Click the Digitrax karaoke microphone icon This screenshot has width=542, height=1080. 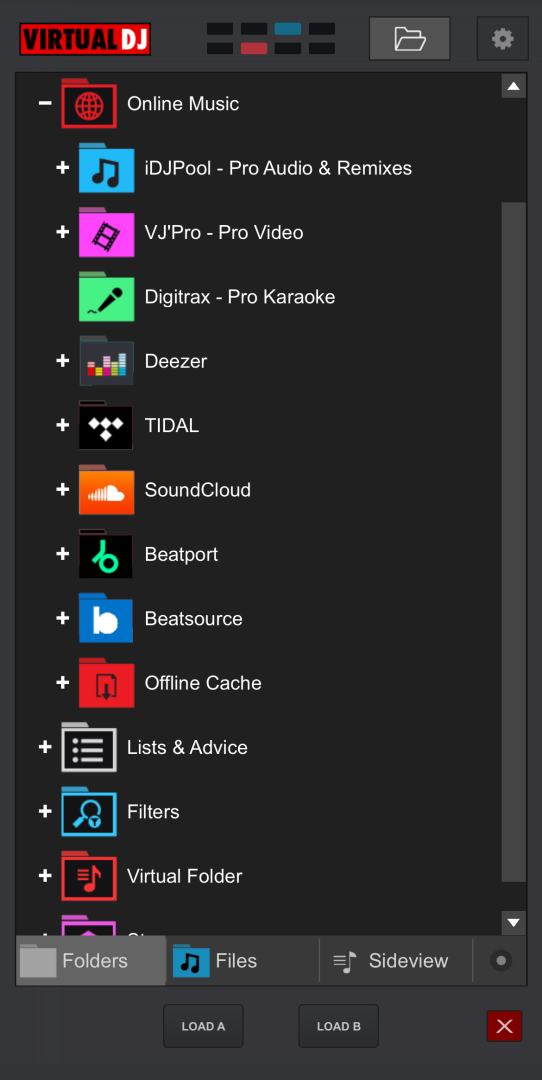coord(106,297)
